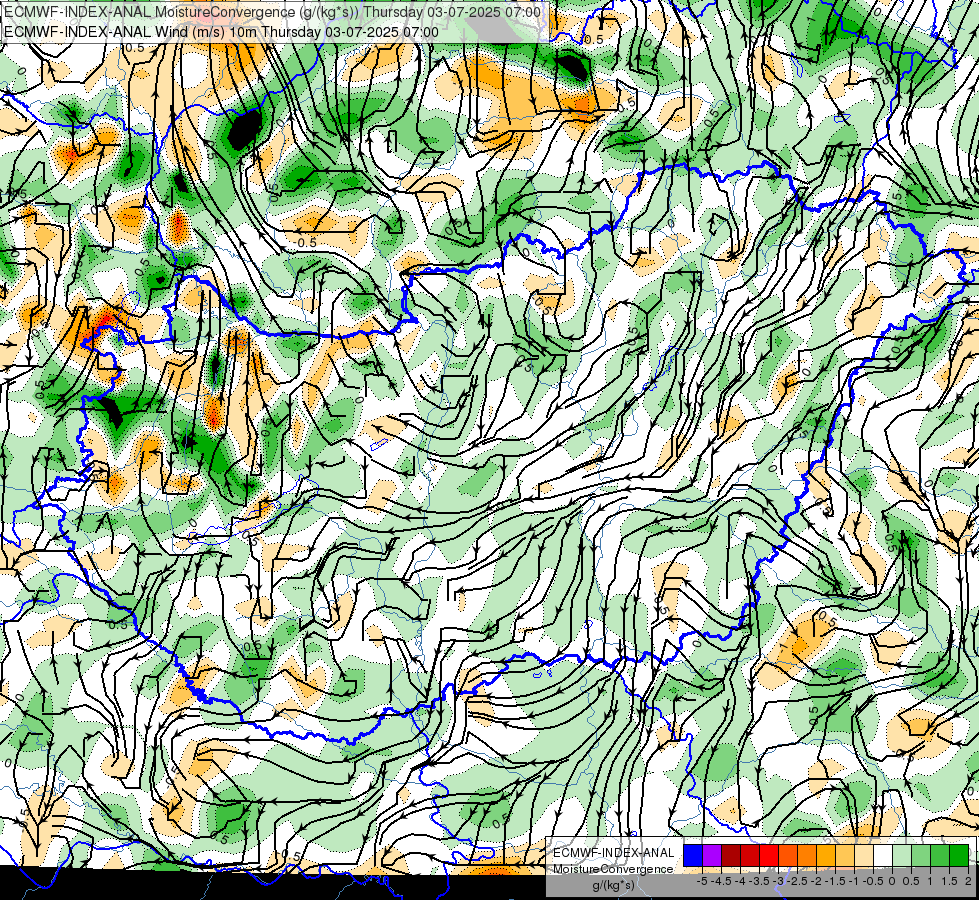Click the '-2.5' legend tick label
The image size is (979, 900).
coord(797,881)
